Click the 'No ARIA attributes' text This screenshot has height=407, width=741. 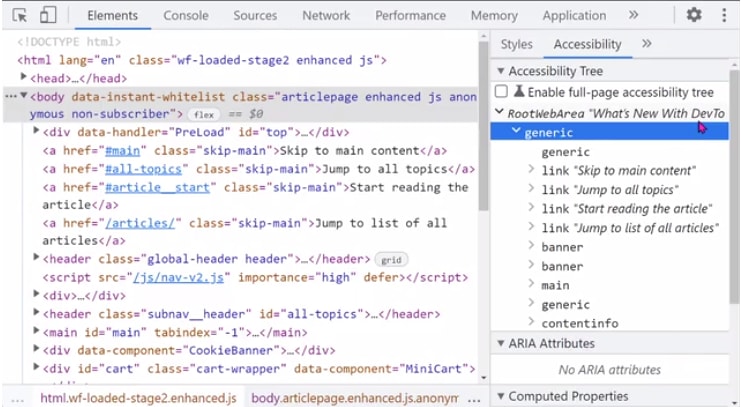(610, 370)
